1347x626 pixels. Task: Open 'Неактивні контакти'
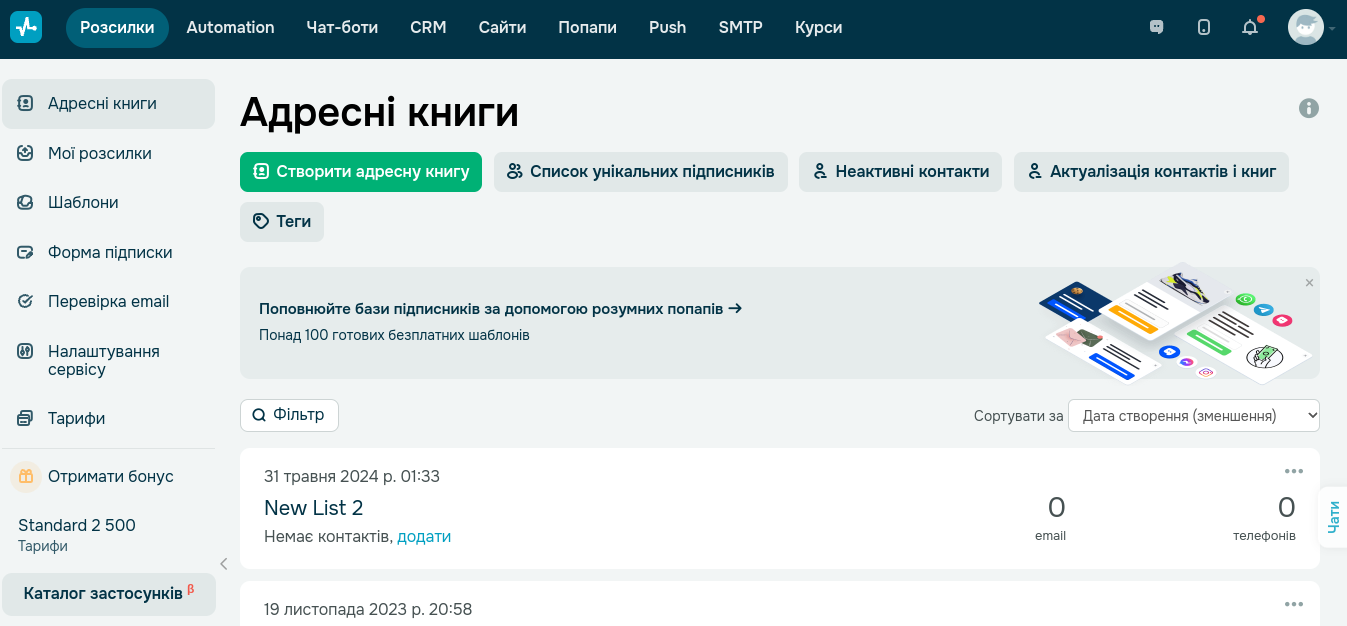pyautogui.click(x=899, y=172)
